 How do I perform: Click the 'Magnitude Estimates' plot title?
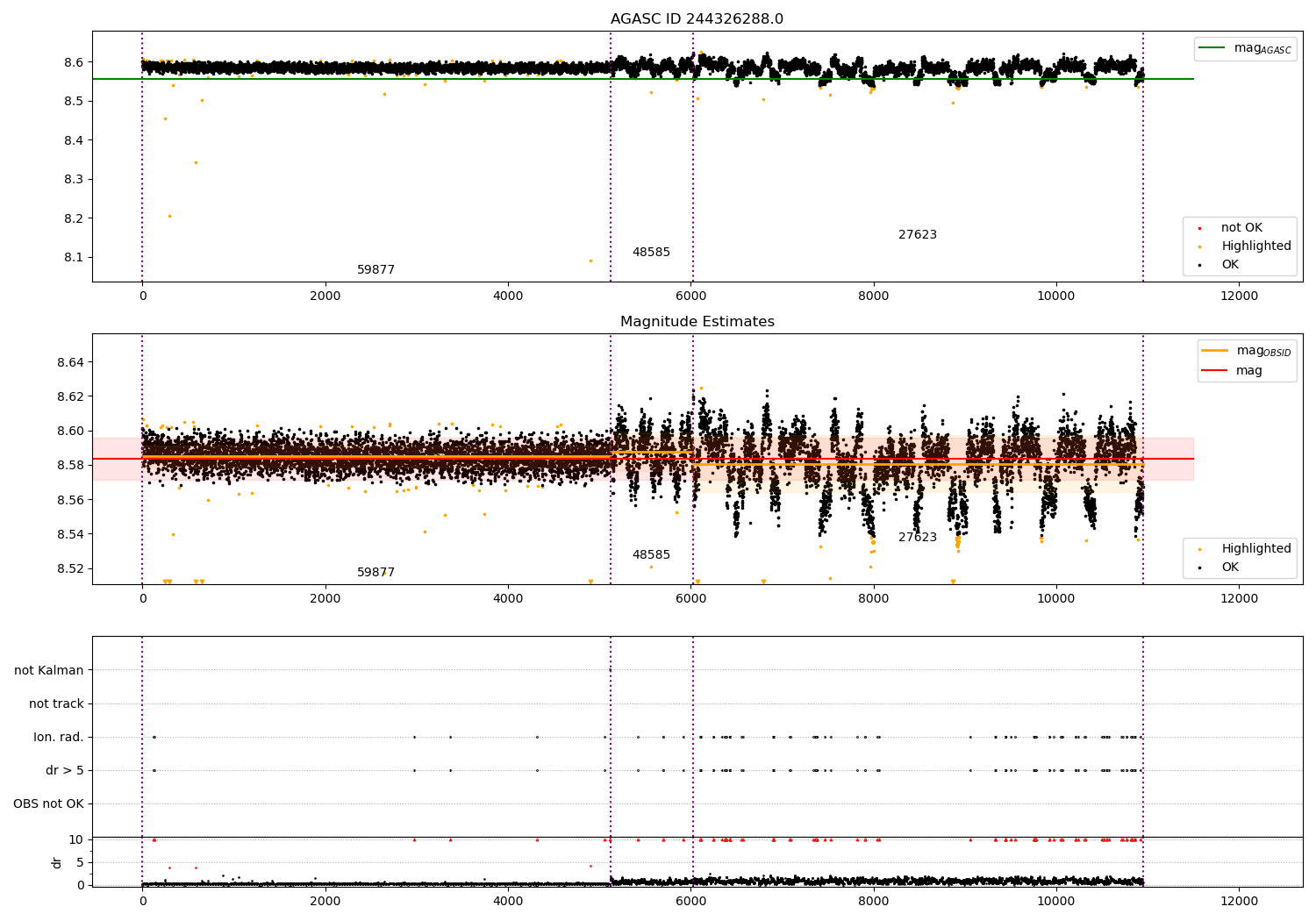(x=697, y=322)
